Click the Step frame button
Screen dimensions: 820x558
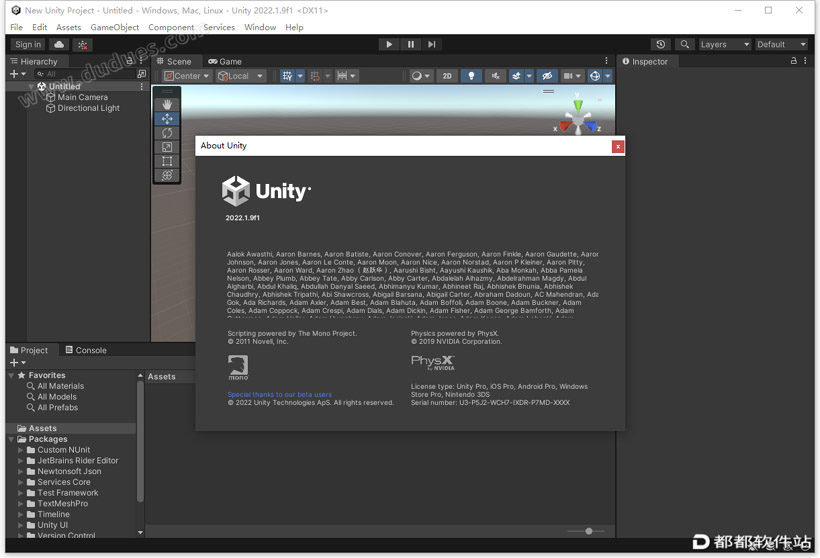point(431,44)
